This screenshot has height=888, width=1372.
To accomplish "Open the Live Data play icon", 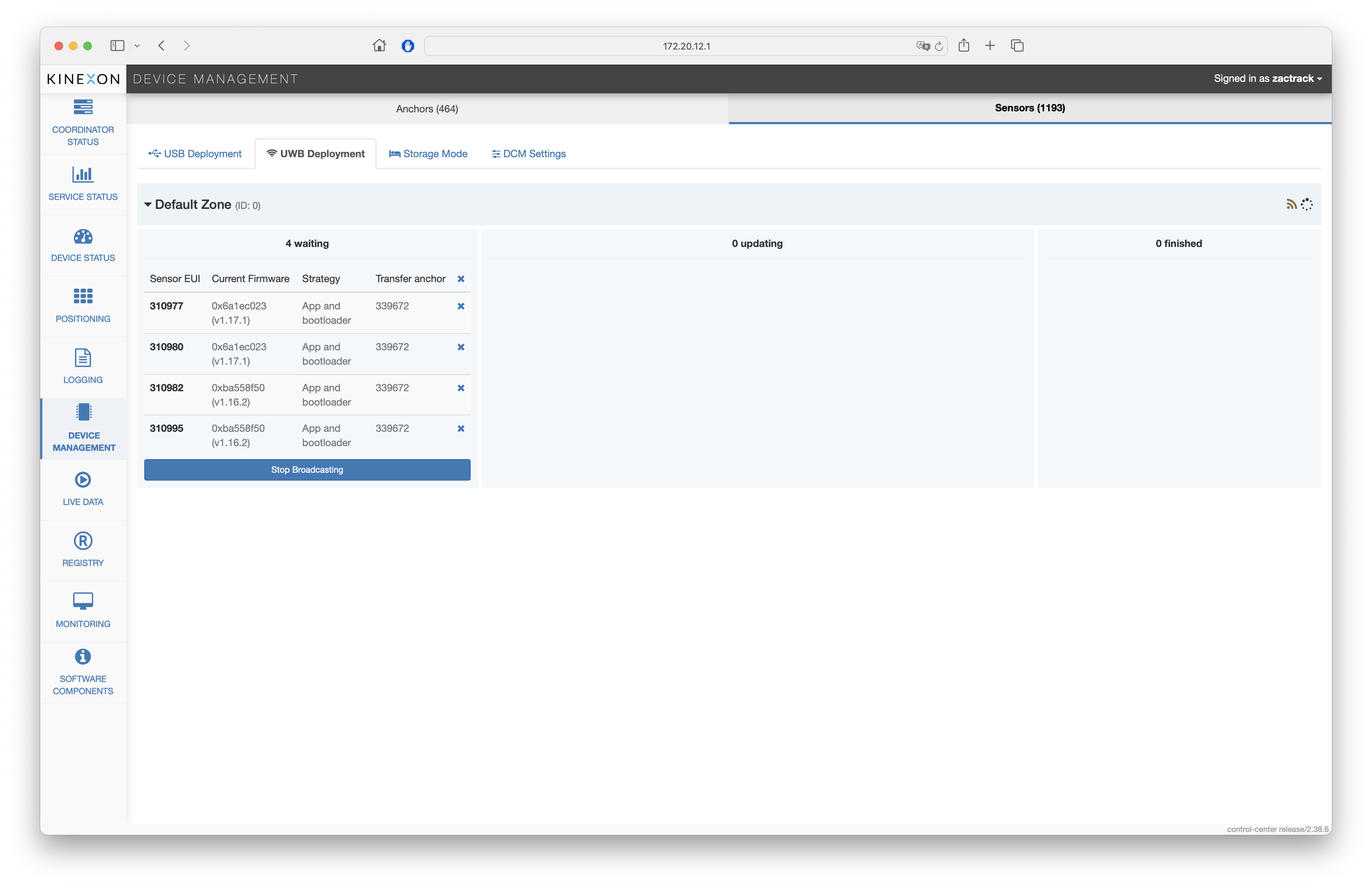I will (x=83, y=480).
